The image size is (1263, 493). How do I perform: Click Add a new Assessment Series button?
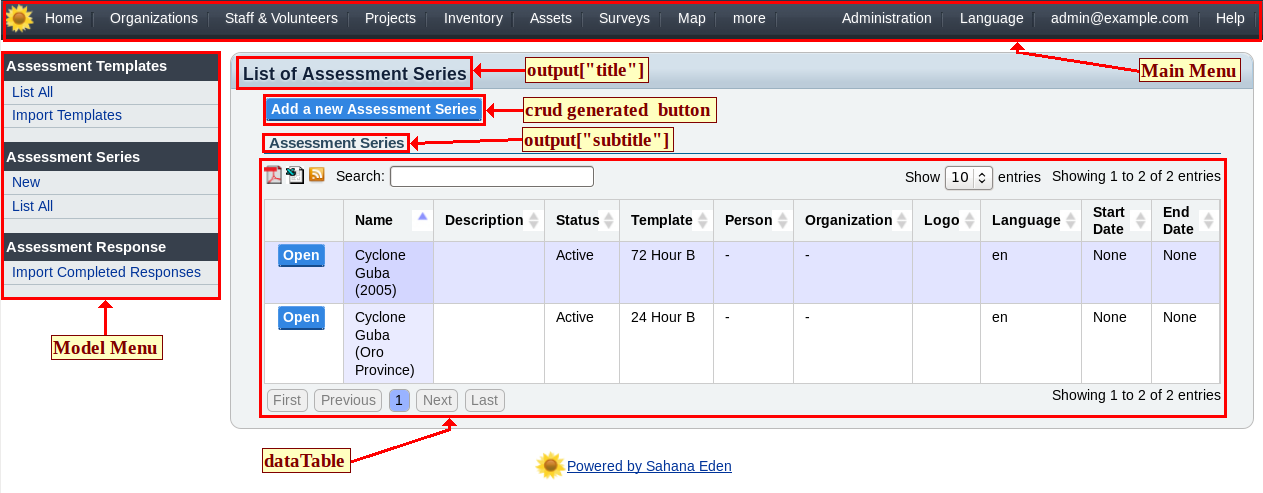(374, 109)
